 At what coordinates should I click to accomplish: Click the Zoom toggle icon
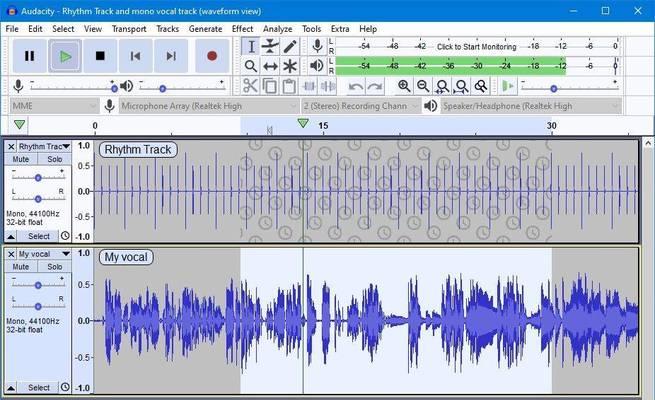481,86
